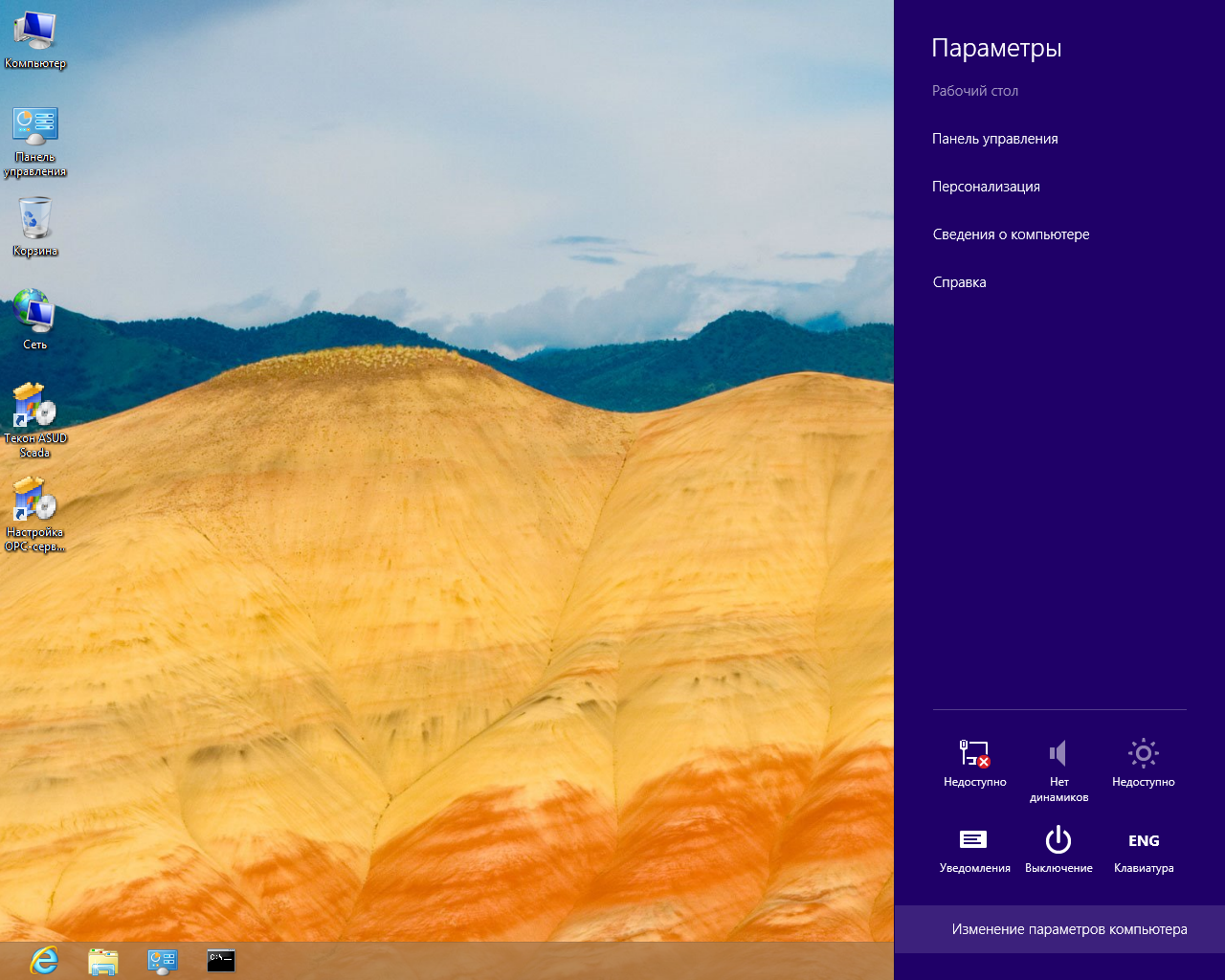Open the Компьютер desktop icon
Screen dimensions: 1225x980
tap(35, 33)
